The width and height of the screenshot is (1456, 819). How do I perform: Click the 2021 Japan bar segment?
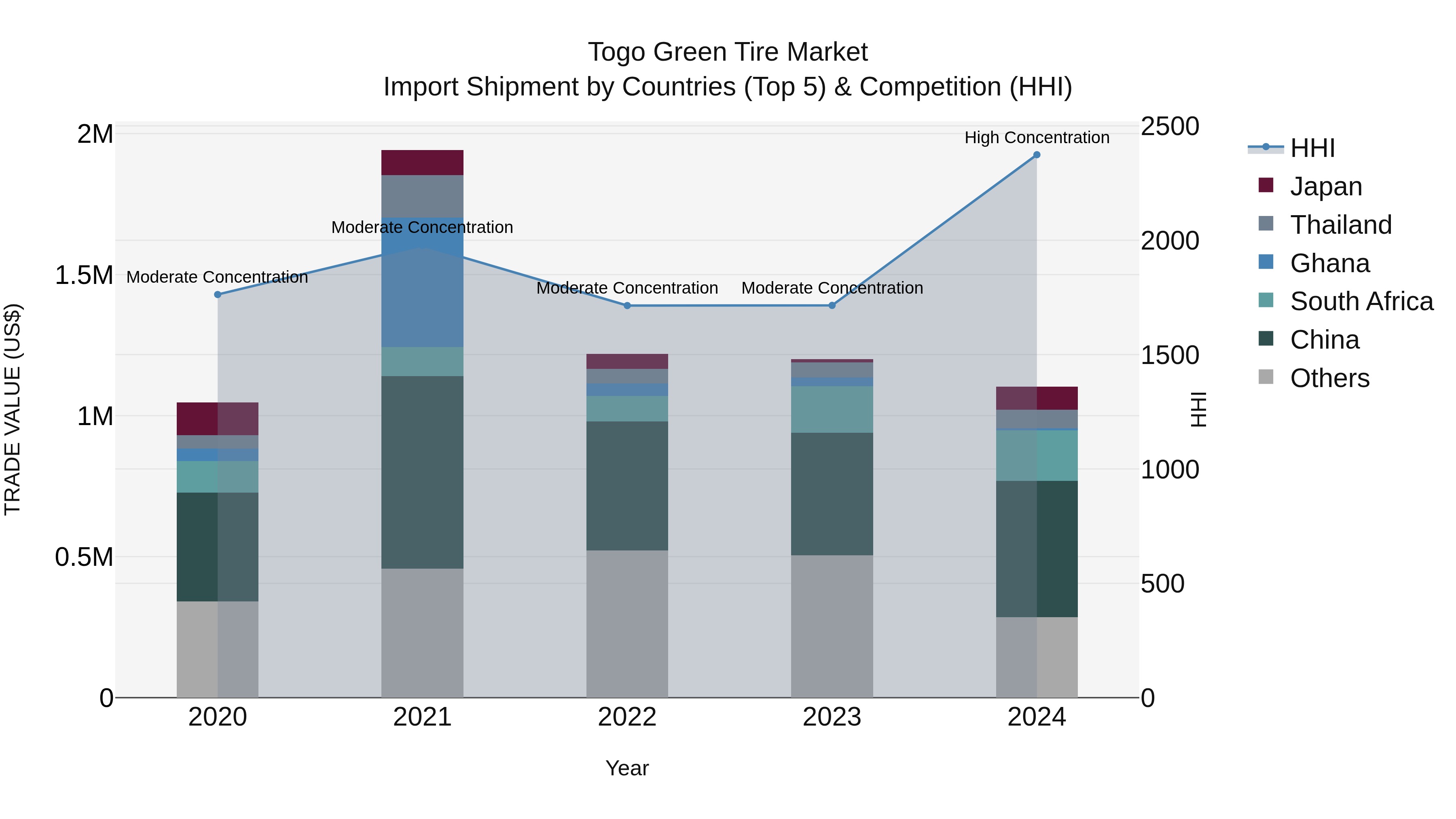422,163
